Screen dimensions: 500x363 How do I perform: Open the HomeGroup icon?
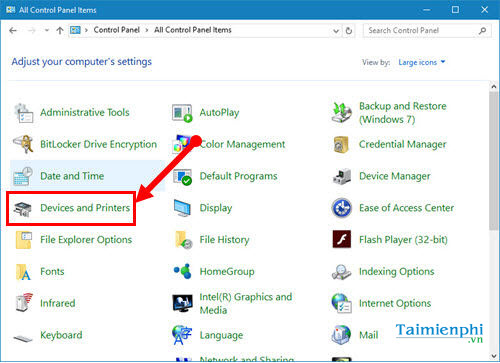tap(183, 271)
